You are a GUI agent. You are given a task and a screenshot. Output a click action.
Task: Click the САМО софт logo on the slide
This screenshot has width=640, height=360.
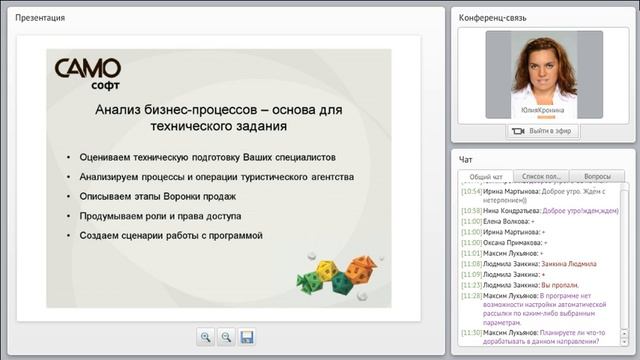coord(88,73)
